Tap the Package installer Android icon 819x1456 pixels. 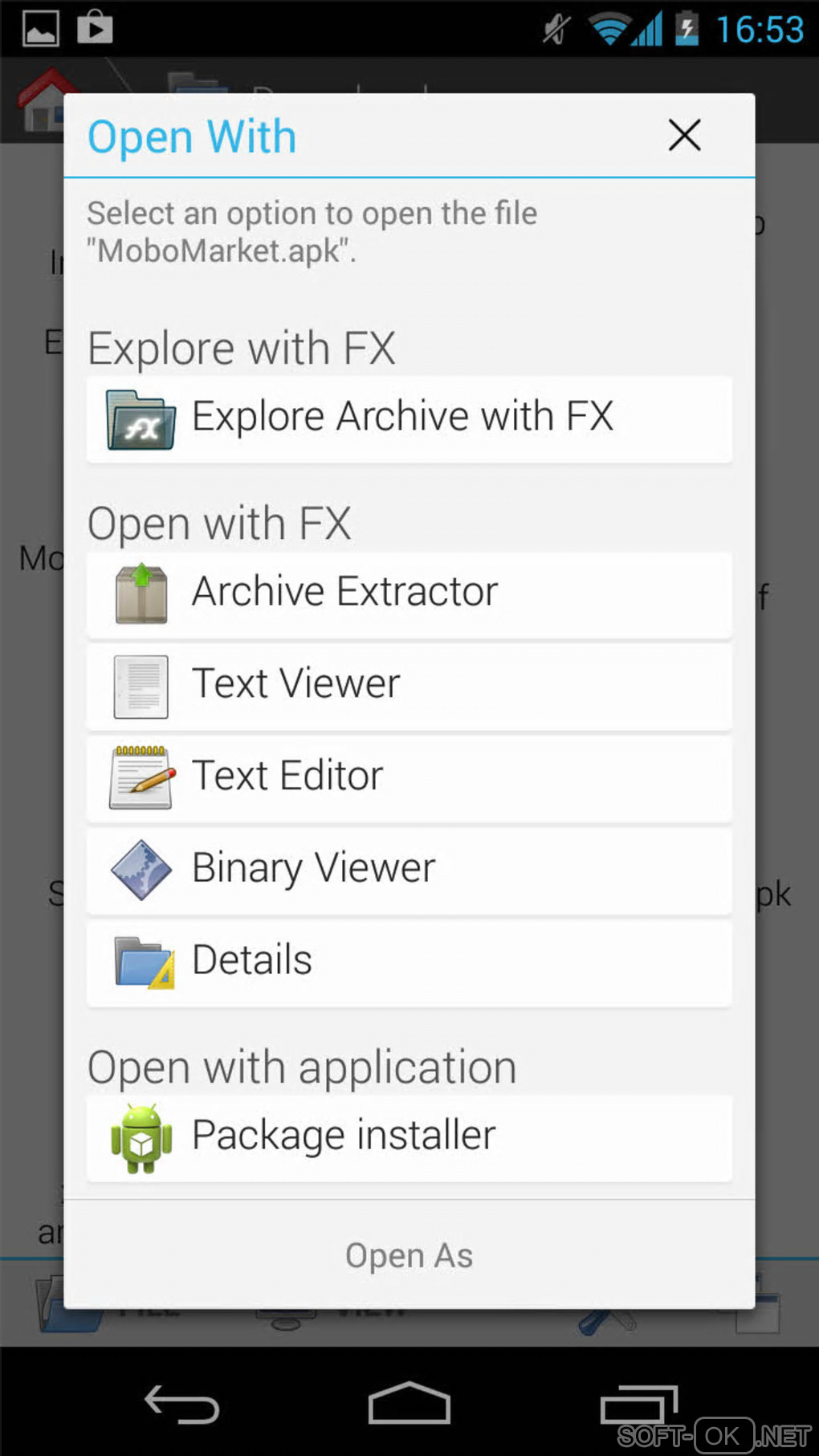(x=141, y=1138)
